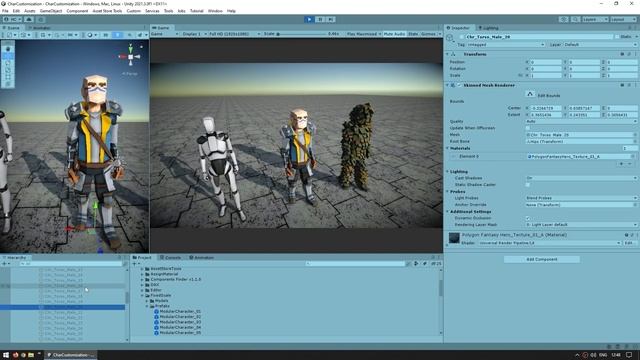Viewport: 640px width, 360px height.
Task: Open the Layout dropdown
Action: pos(623,19)
